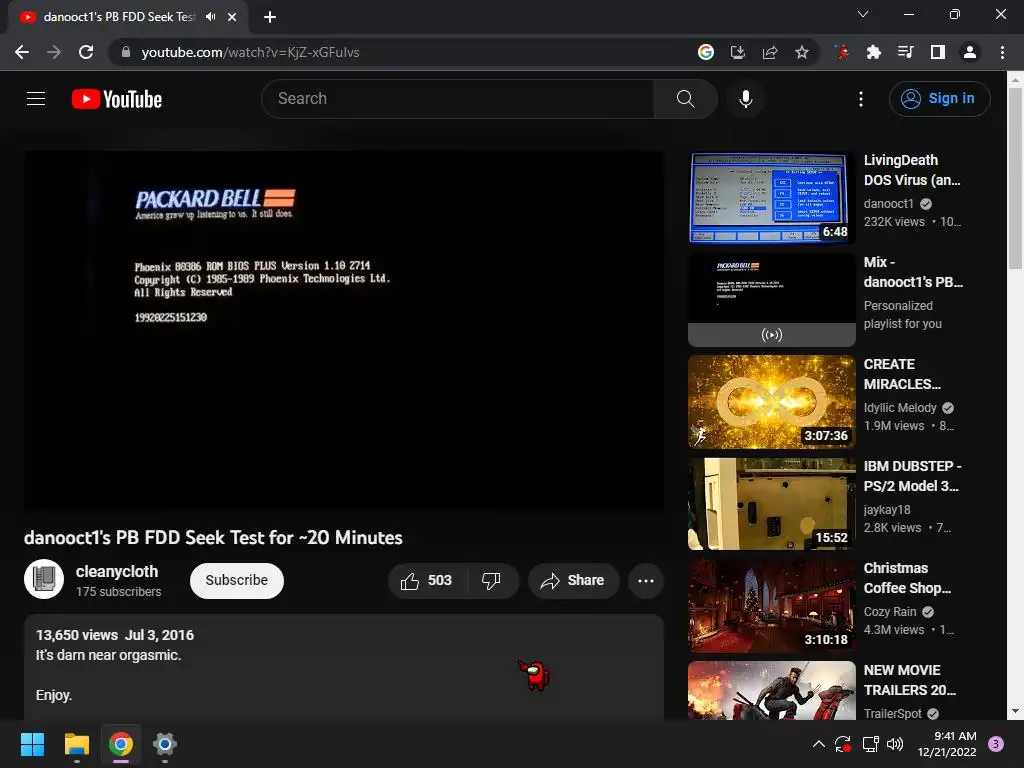
Task: Dislike the video with thumbs down
Action: tap(491, 581)
